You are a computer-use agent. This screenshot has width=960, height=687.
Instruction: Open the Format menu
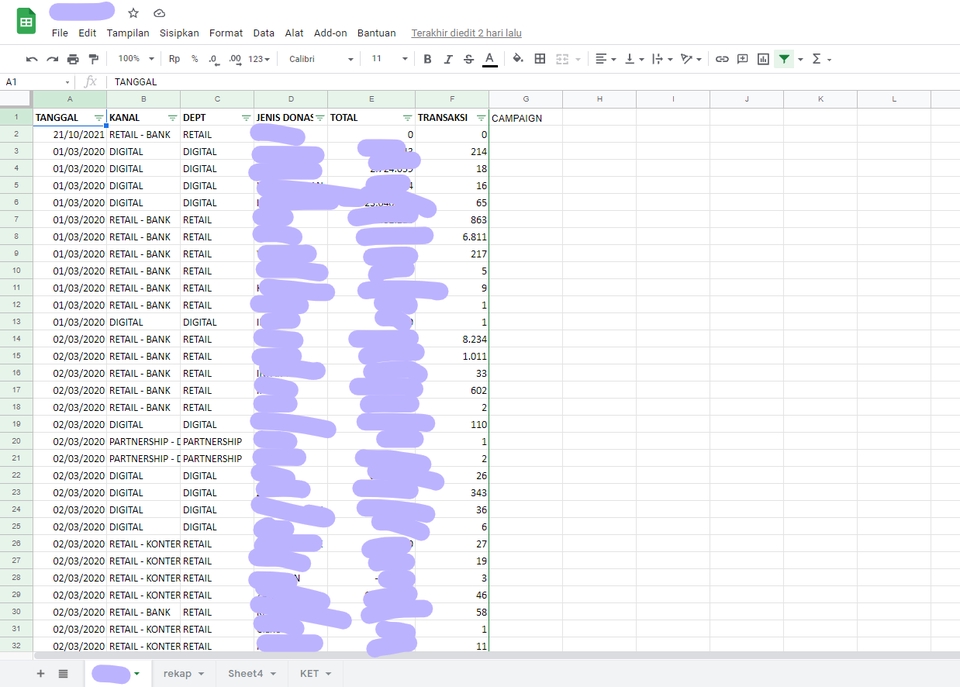226,33
